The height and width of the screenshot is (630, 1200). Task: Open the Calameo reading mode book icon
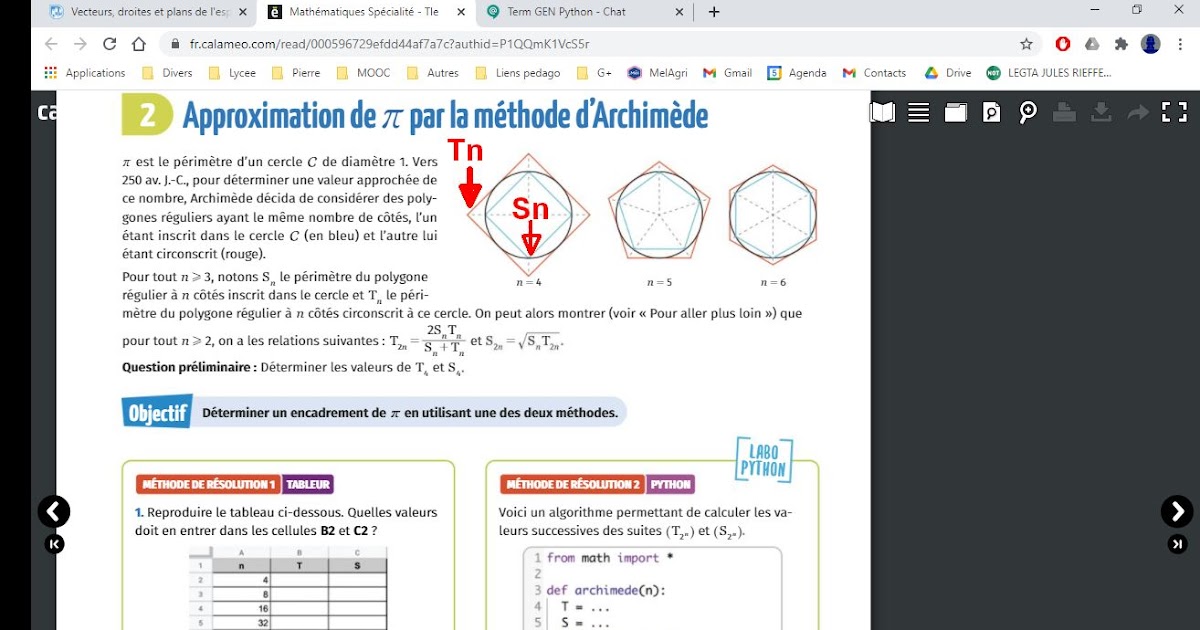coord(884,113)
